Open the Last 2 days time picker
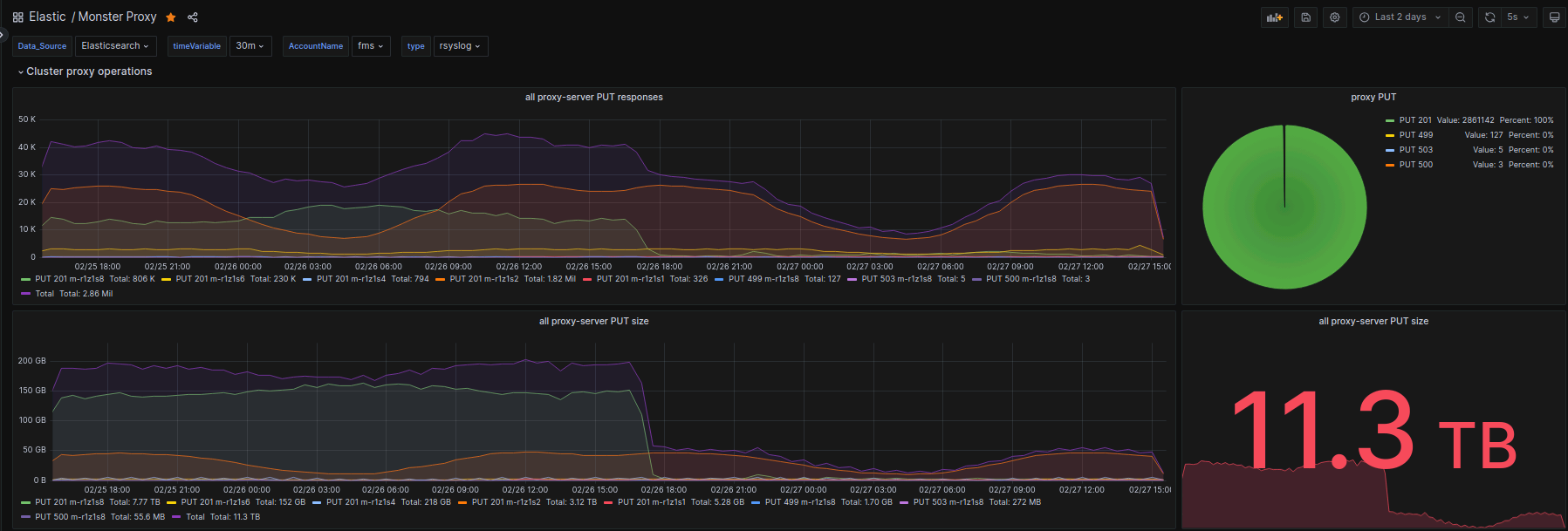1568x531 pixels. pyautogui.click(x=1400, y=17)
